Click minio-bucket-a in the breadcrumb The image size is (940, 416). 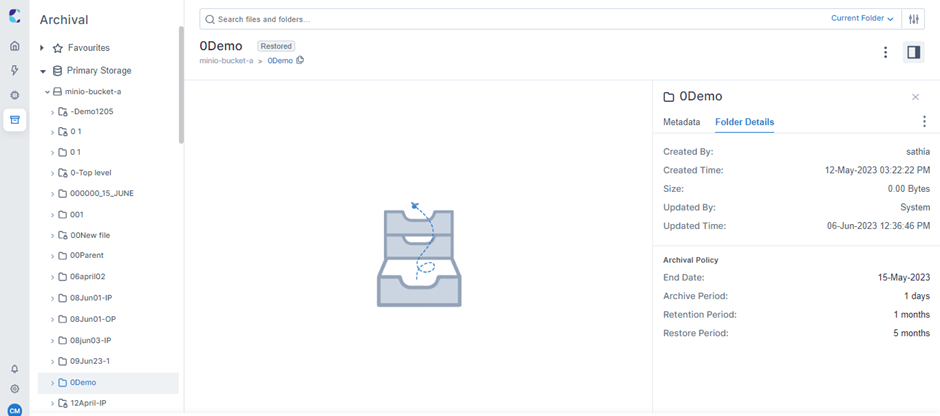[x=227, y=61]
